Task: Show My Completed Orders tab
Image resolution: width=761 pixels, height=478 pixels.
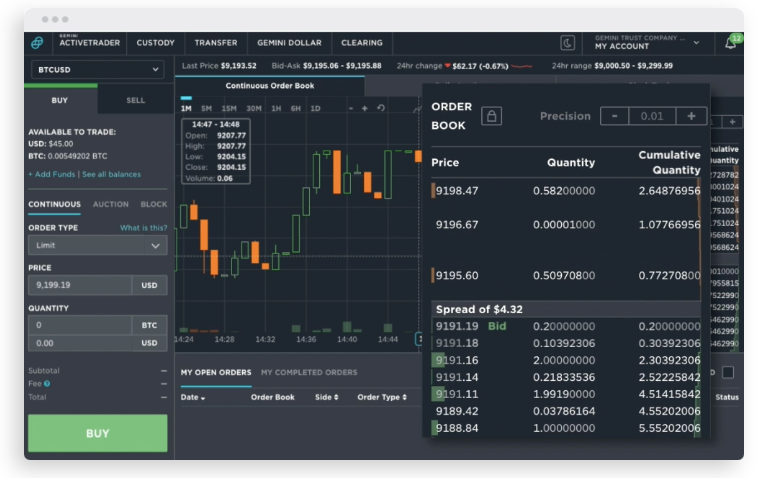Action: [309, 372]
